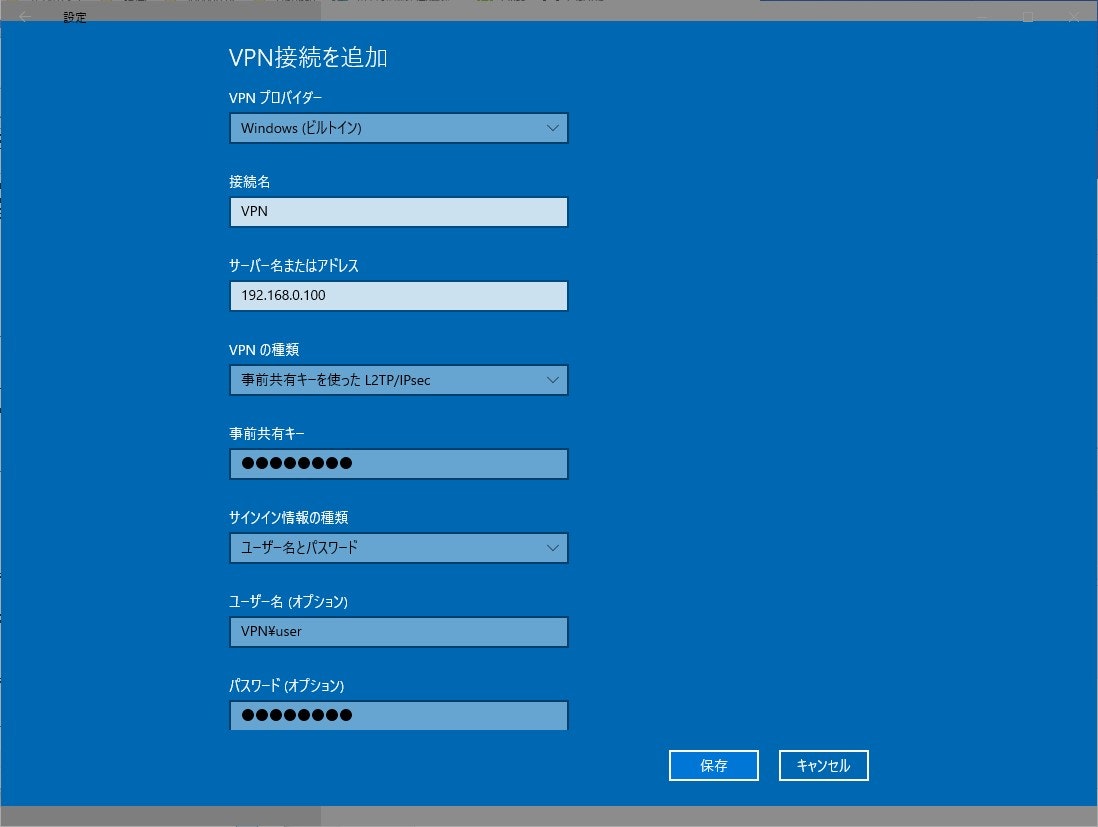Click the pre-shared key field
The width and height of the screenshot is (1098, 827).
tap(398, 464)
